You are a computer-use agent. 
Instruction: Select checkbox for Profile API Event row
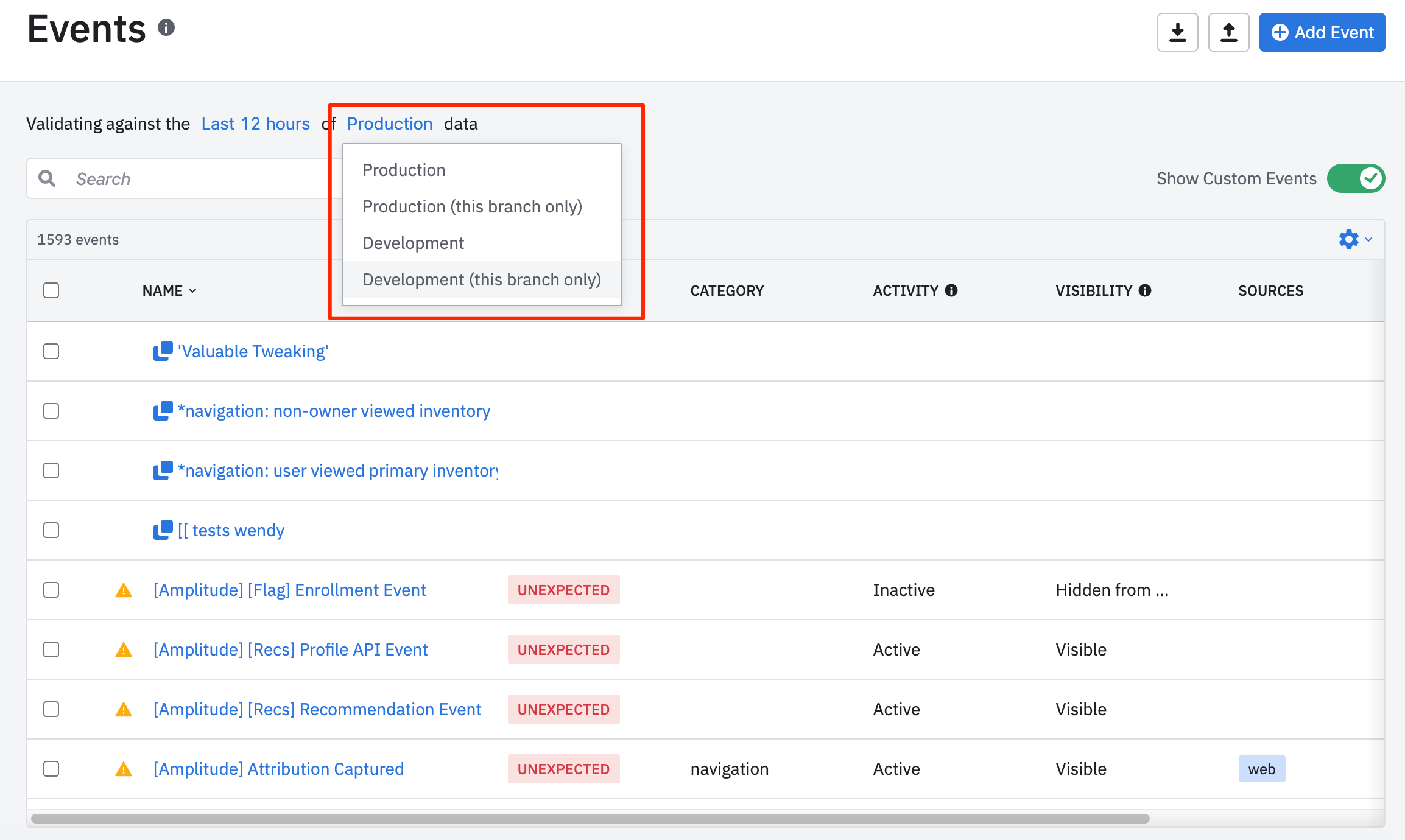(51, 649)
